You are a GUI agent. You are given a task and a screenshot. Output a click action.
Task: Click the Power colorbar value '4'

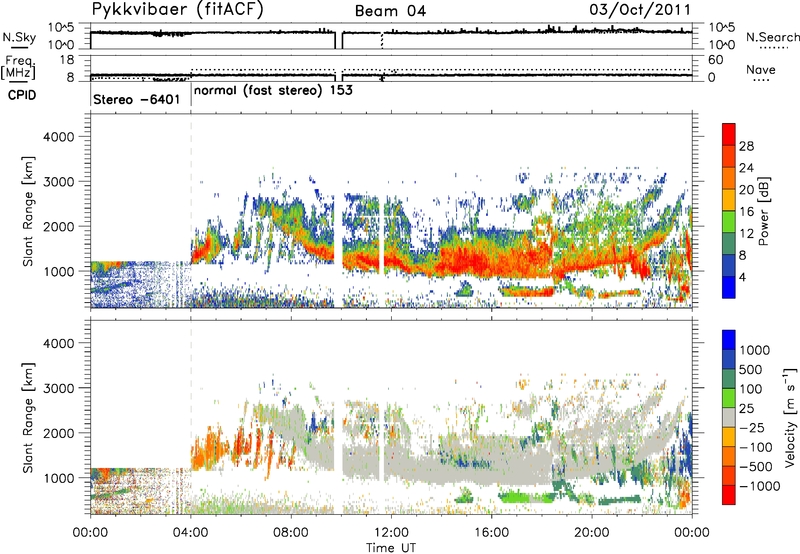click(742, 277)
